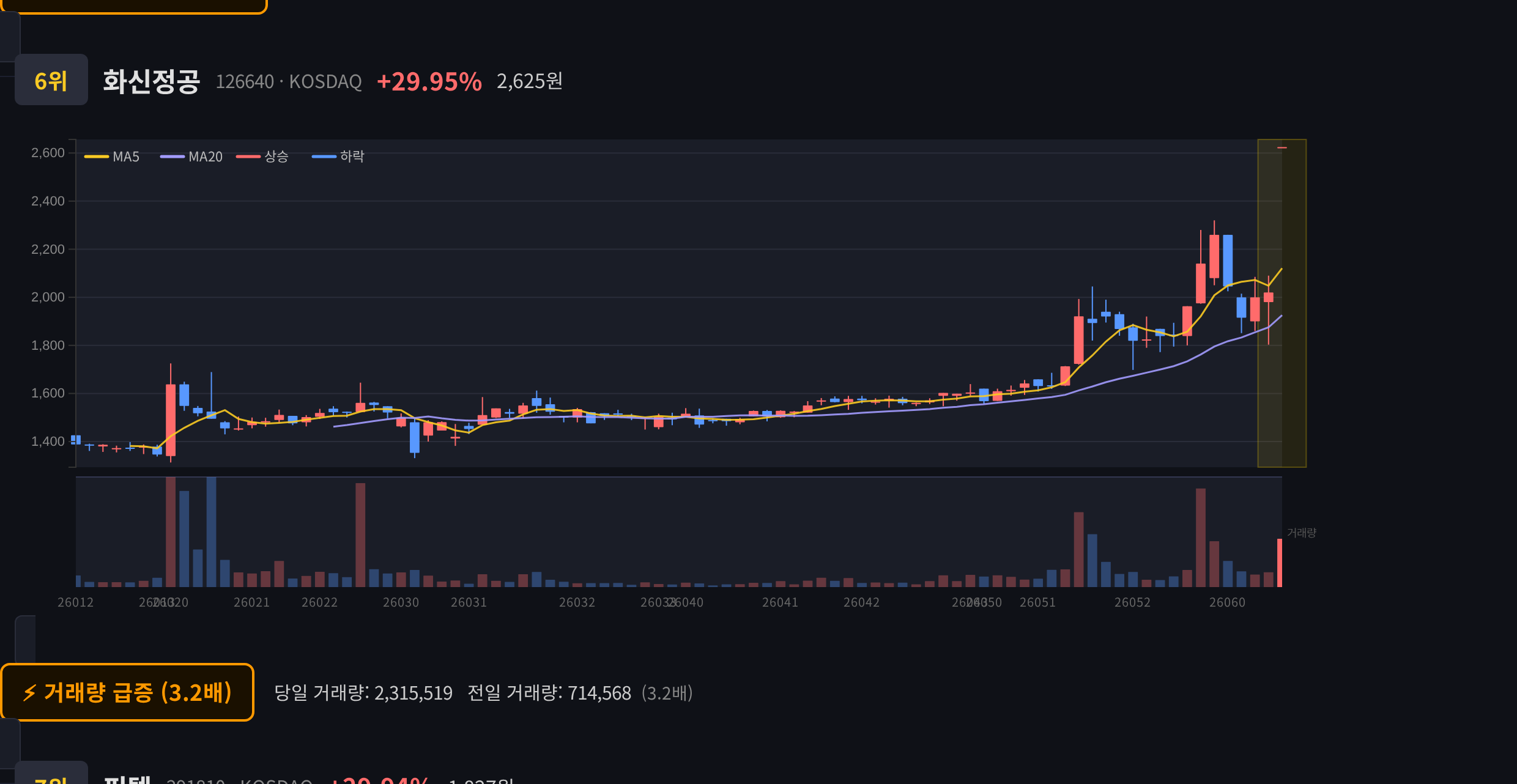Select the 26060 date label on x-axis
The height and width of the screenshot is (784, 1517).
[1227, 602]
